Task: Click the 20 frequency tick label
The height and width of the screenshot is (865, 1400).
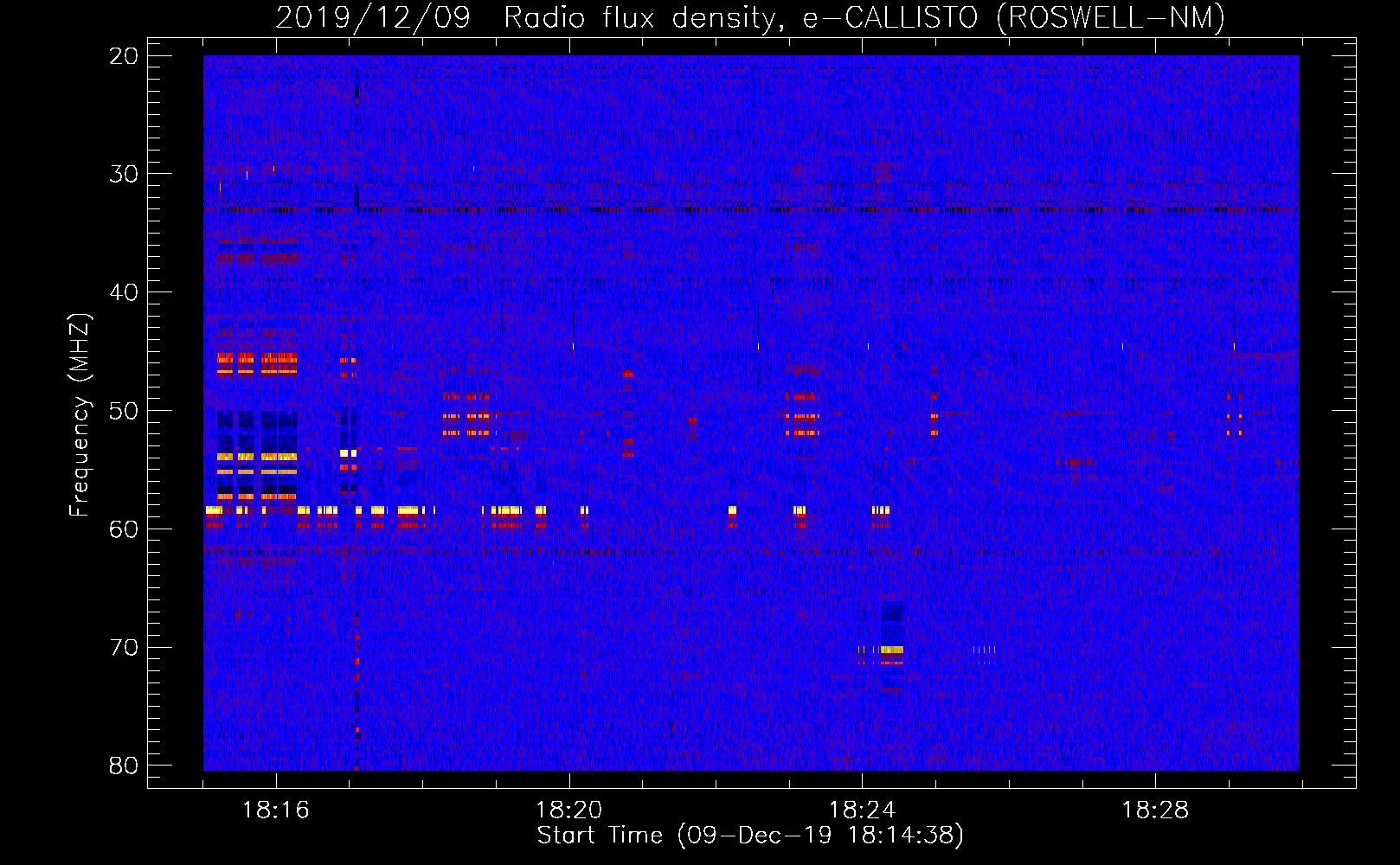Action: [124, 56]
